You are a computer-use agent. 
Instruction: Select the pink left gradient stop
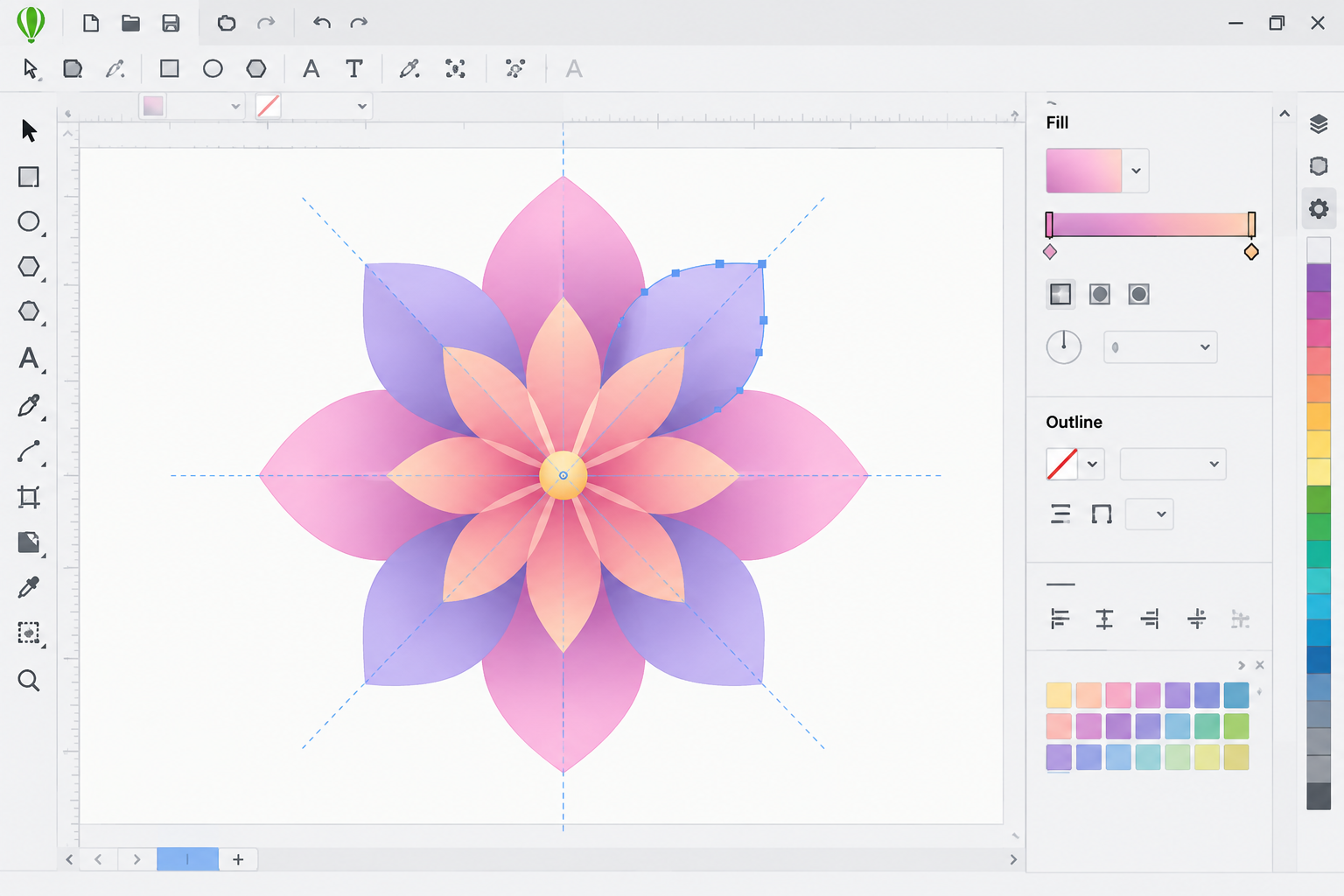pos(1050,252)
